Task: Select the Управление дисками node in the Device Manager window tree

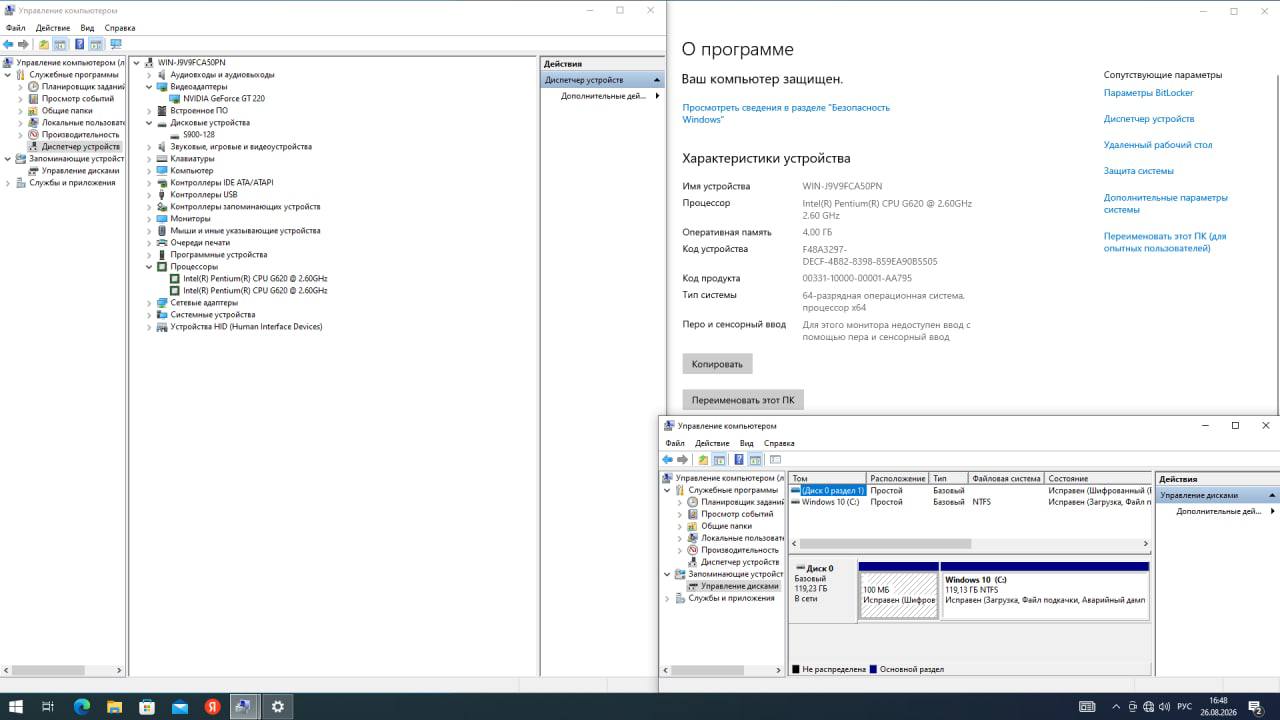Action: 80,171
